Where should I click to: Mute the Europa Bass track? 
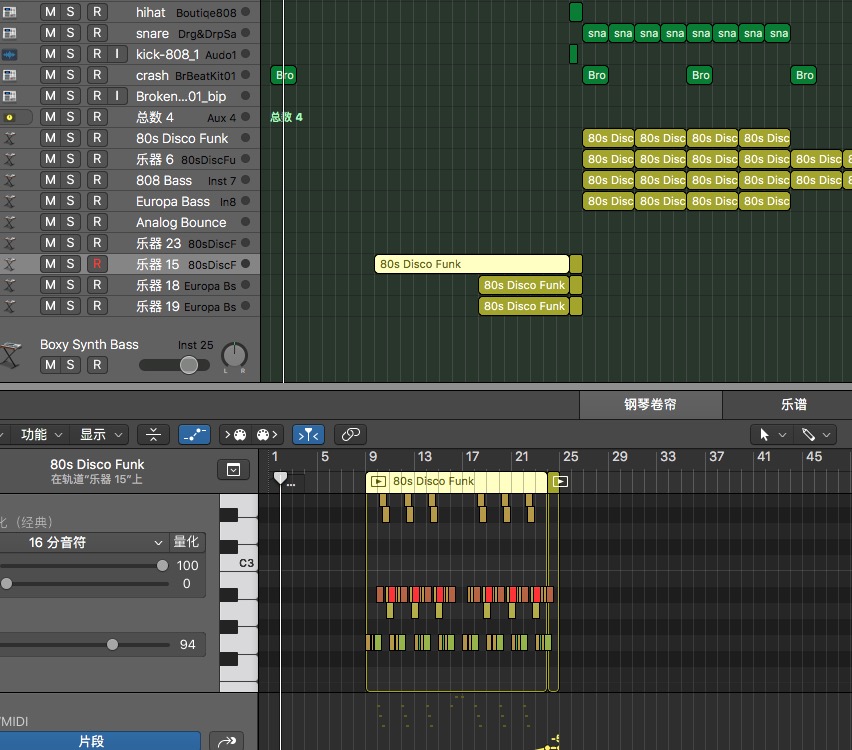(x=50, y=201)
